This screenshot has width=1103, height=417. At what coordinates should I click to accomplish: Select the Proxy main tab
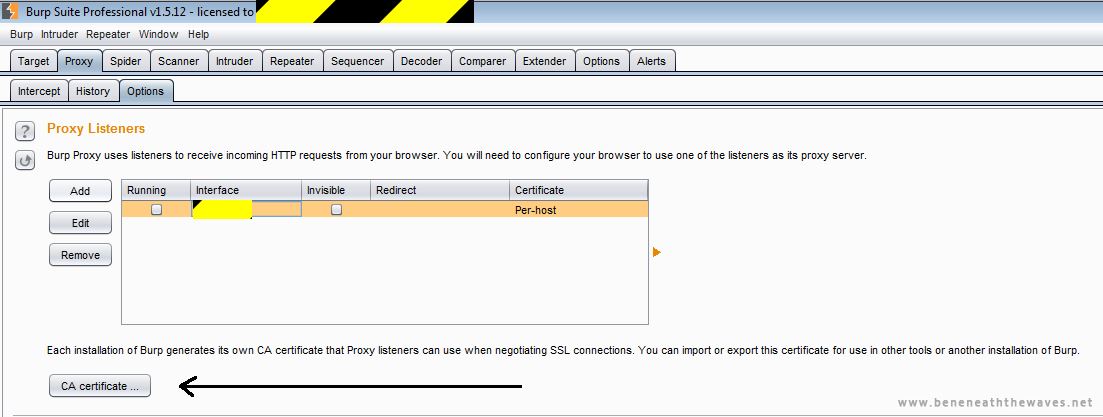79,61
